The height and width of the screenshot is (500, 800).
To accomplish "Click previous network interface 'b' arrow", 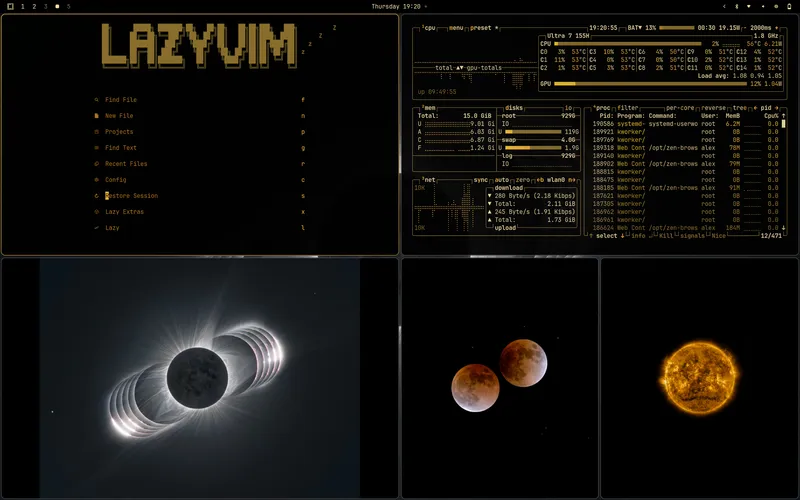I will click(x=540, y=180).
